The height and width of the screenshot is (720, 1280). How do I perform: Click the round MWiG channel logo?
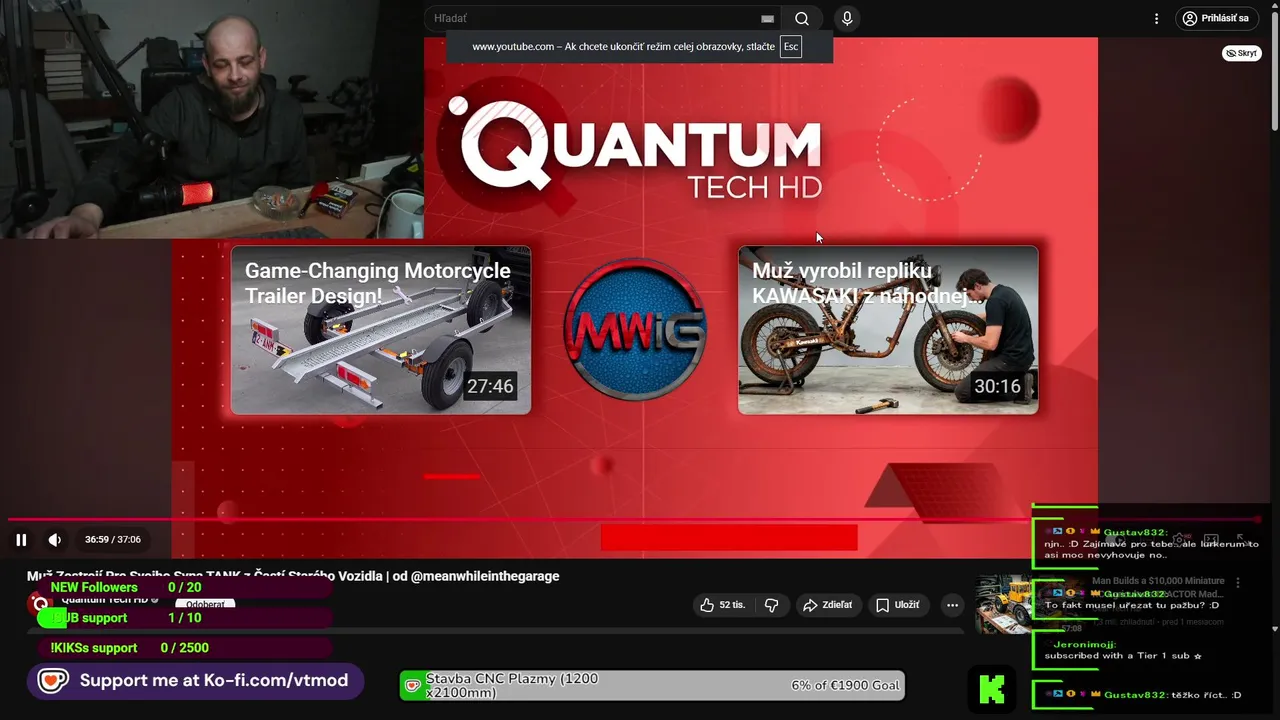pyautogui.click(x=635, y=330)
